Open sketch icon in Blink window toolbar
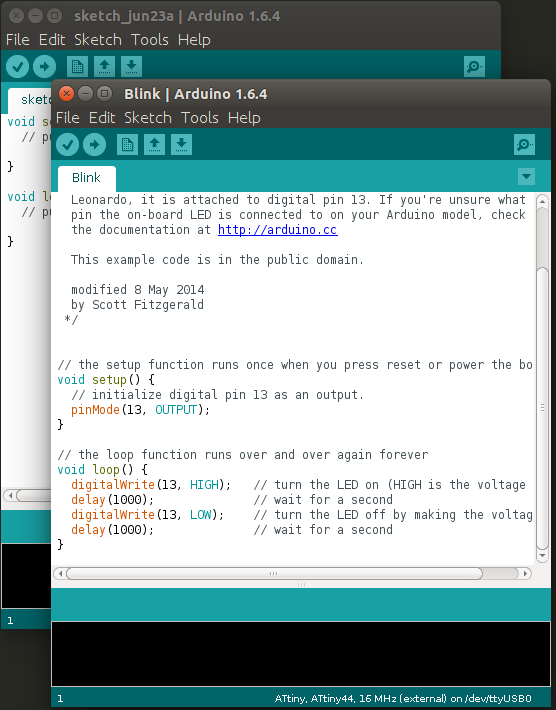This screenshot has width=556, height=710. (154, 144)
